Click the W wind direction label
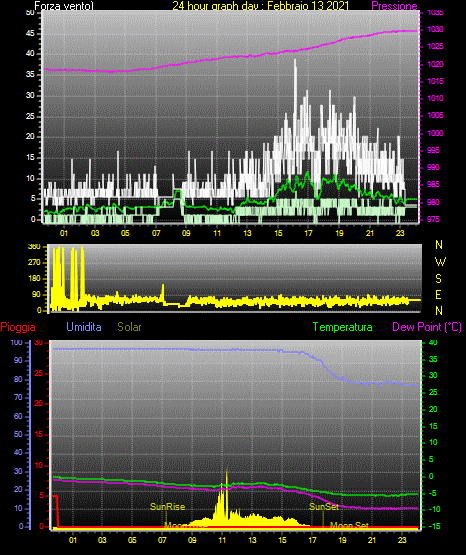Screen dimensions: 466x555 [440, 262]
